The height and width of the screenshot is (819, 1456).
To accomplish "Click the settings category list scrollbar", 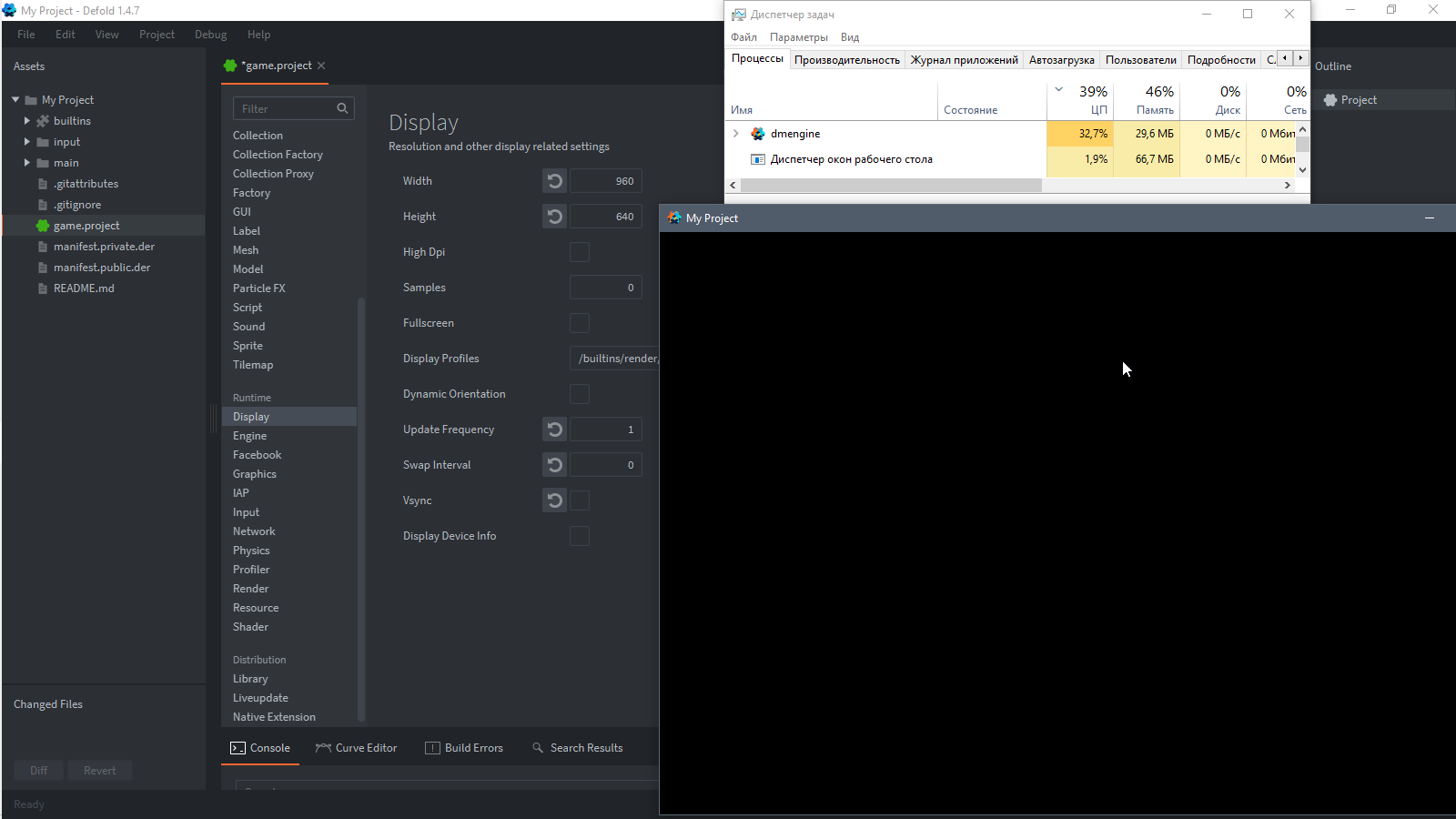I will coord(361,509).
